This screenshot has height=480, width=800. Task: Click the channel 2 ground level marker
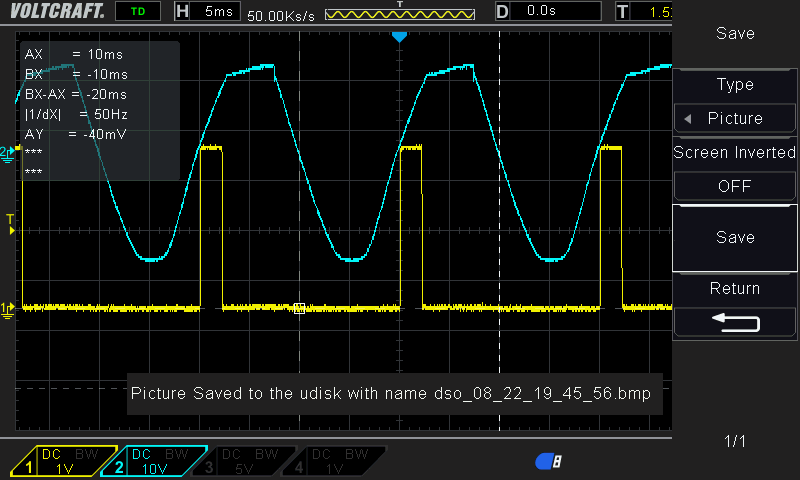tap(9, 152)
